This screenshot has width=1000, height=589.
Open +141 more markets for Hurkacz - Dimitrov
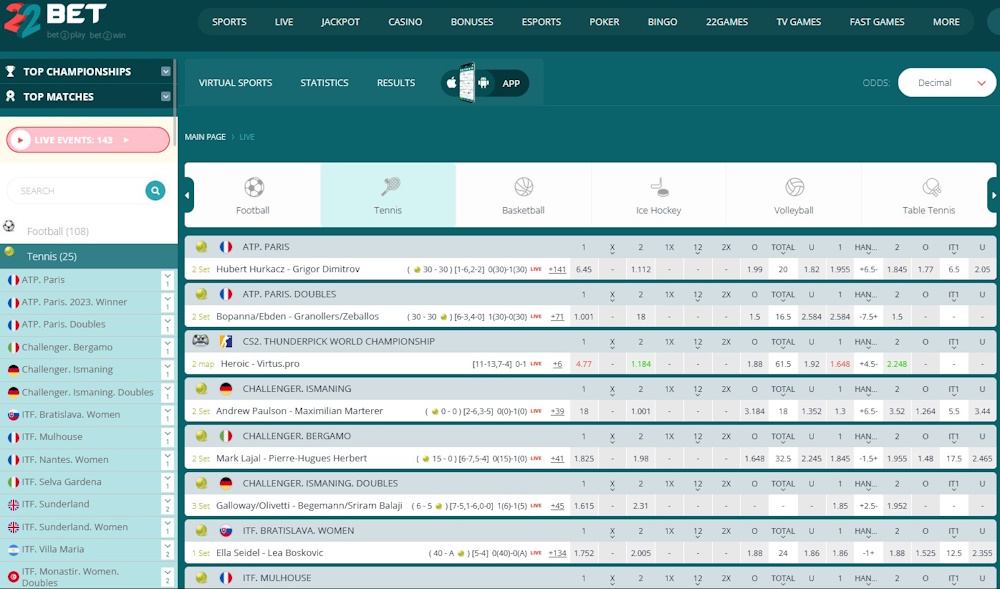(x=557, y=269)
